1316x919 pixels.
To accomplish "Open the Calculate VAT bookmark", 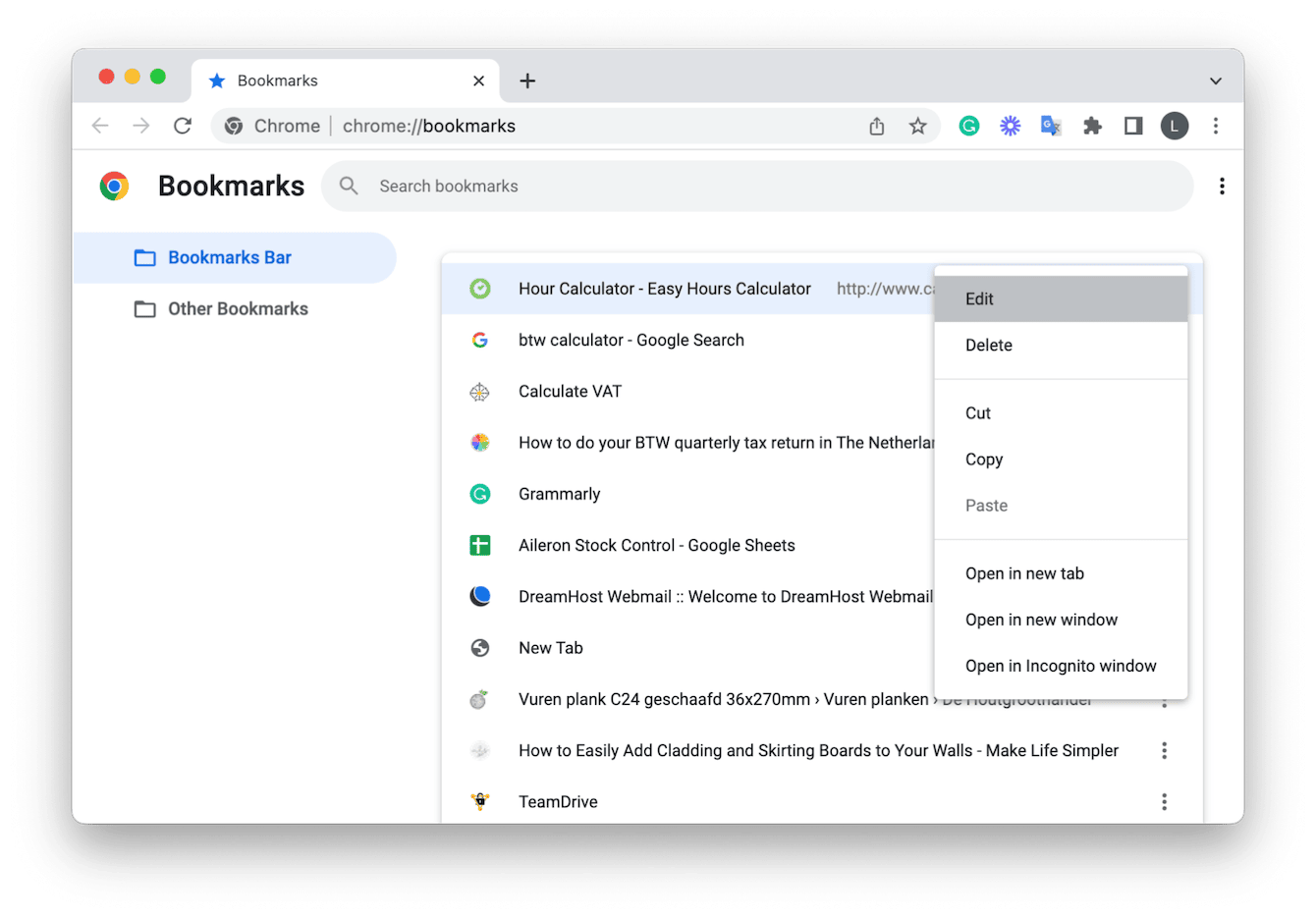I will click(x=570, y=391).
